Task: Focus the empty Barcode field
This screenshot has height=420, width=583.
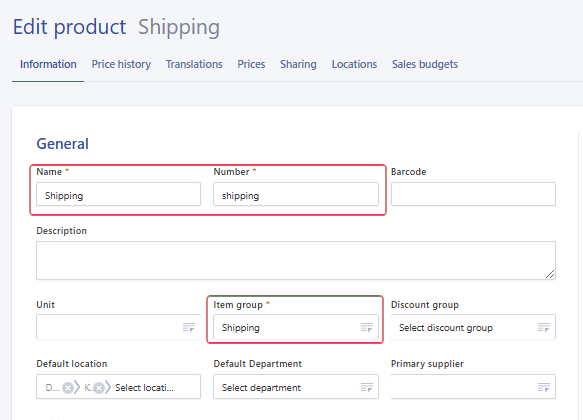Action: 473,194
